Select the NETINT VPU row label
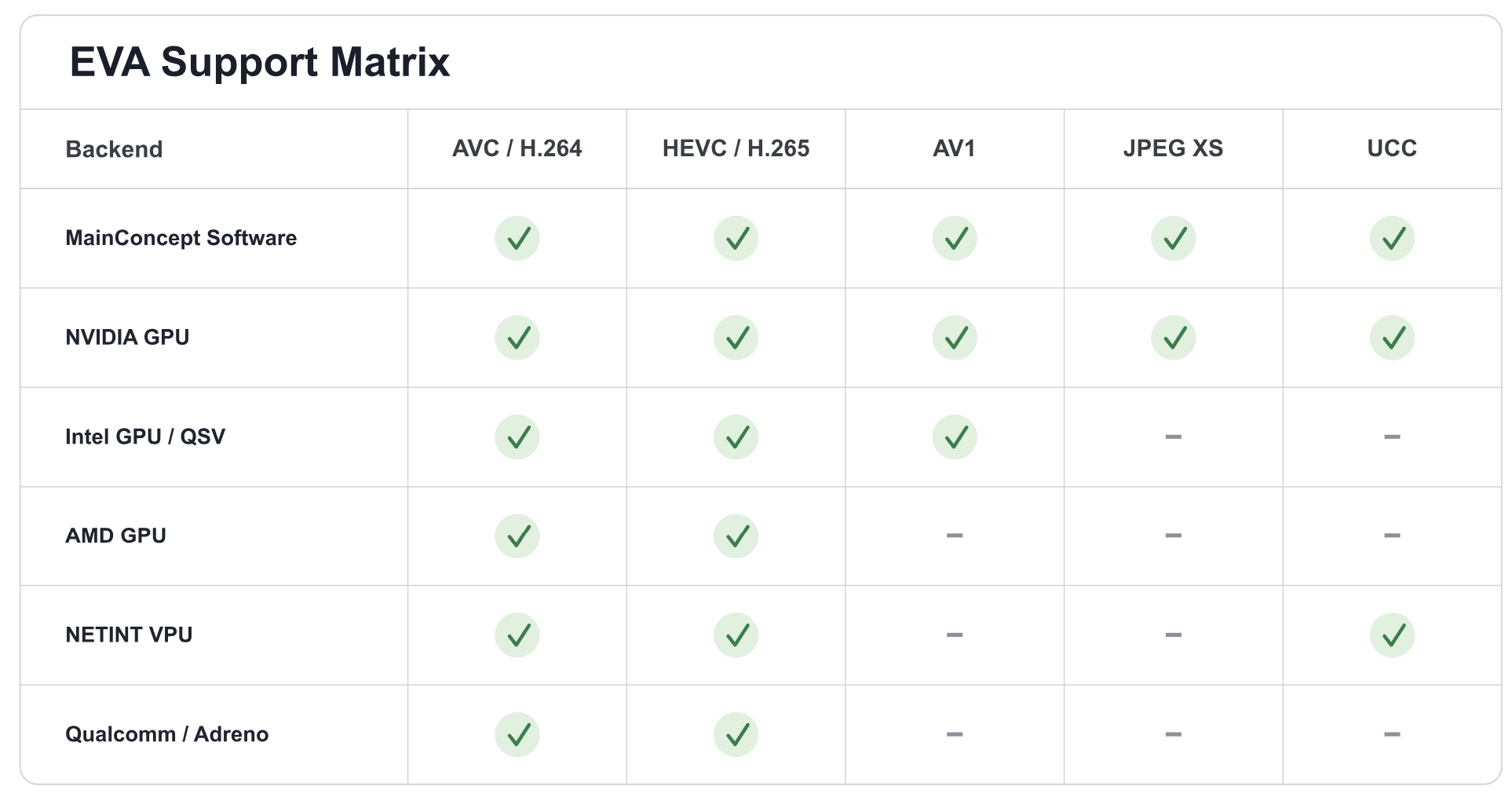Image resolution: width=1512 pixels, height=801 pixels. tap(129, 635)
